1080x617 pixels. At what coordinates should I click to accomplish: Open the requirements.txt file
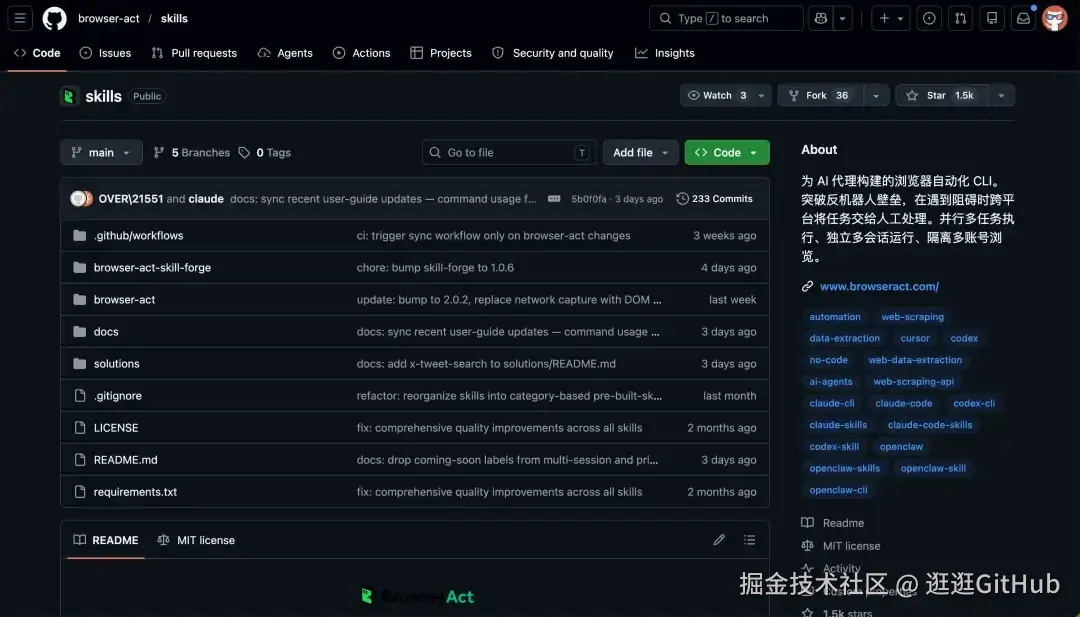click(x=135, y=492)
